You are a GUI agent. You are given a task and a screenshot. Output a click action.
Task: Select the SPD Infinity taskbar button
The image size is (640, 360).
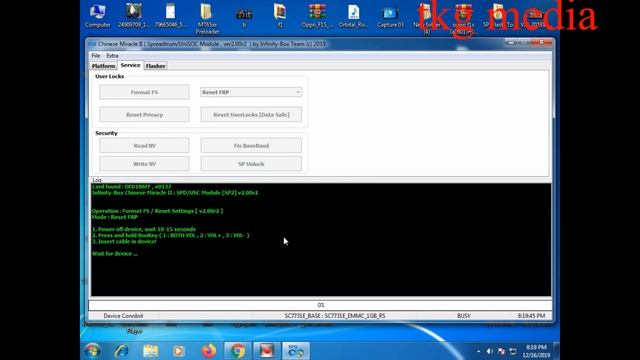296,351
